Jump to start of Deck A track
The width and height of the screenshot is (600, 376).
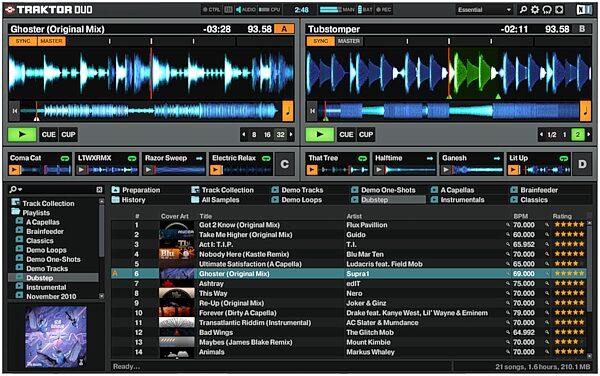[x=15, y=111]
